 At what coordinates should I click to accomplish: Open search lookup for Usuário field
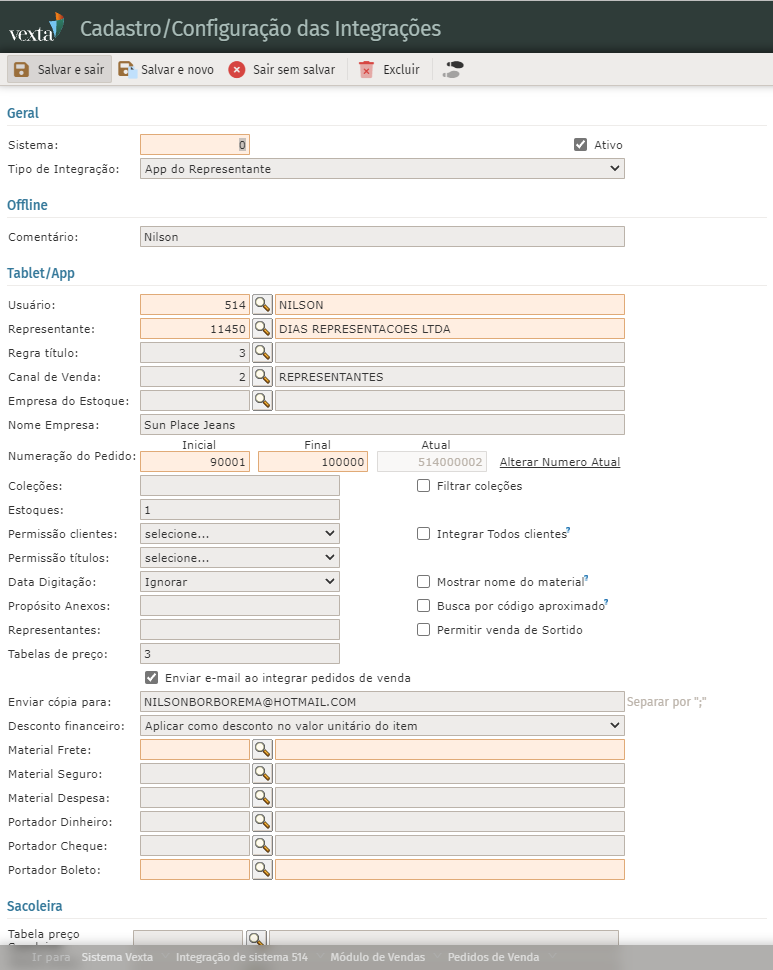[262, 304]
